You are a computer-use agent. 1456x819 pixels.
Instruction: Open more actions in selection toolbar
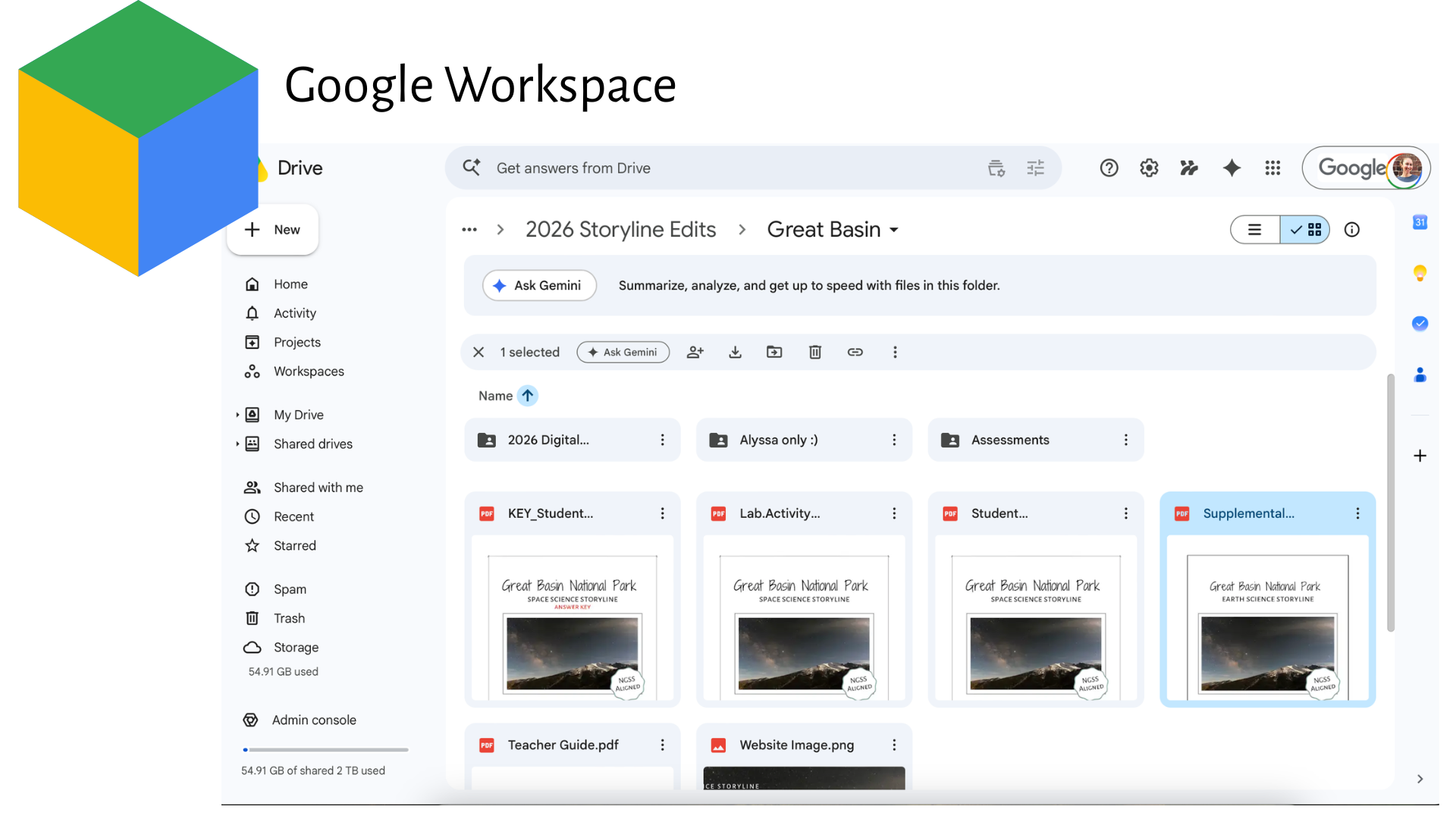pos(895,352)
